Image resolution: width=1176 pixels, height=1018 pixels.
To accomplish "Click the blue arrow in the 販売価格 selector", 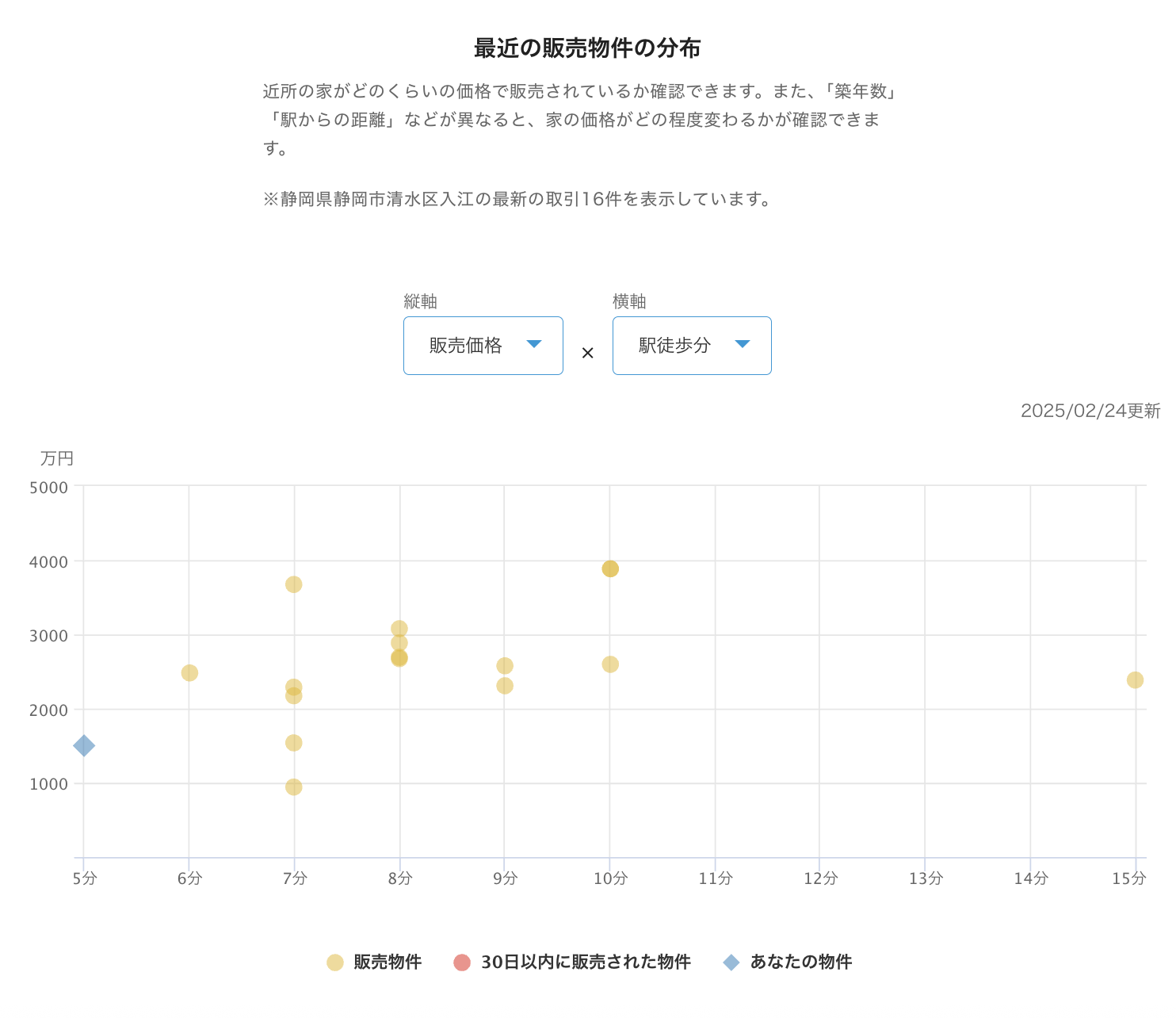I will (x=534, y=344).
